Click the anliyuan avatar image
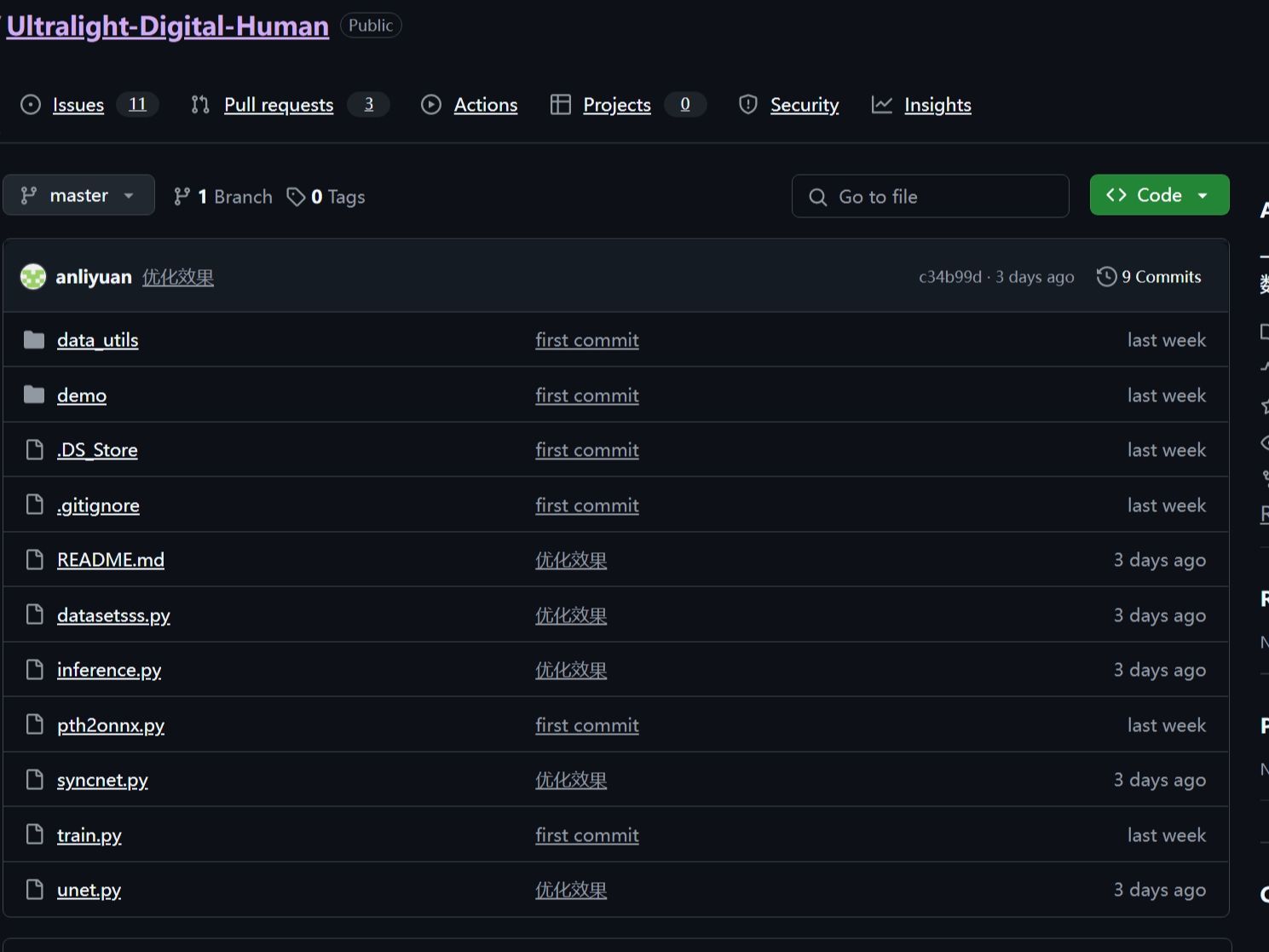1269x952 pixels. 33,277
